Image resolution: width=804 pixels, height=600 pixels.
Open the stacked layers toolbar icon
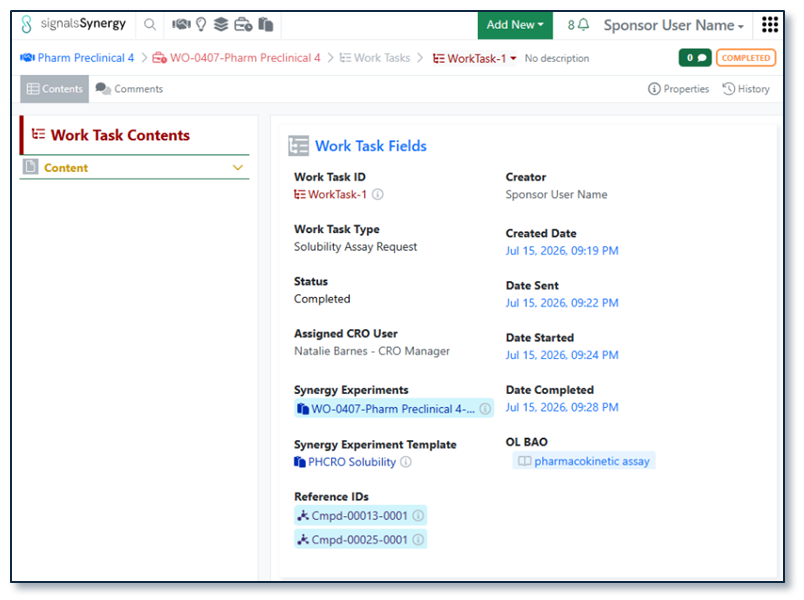tap(221, 24)
